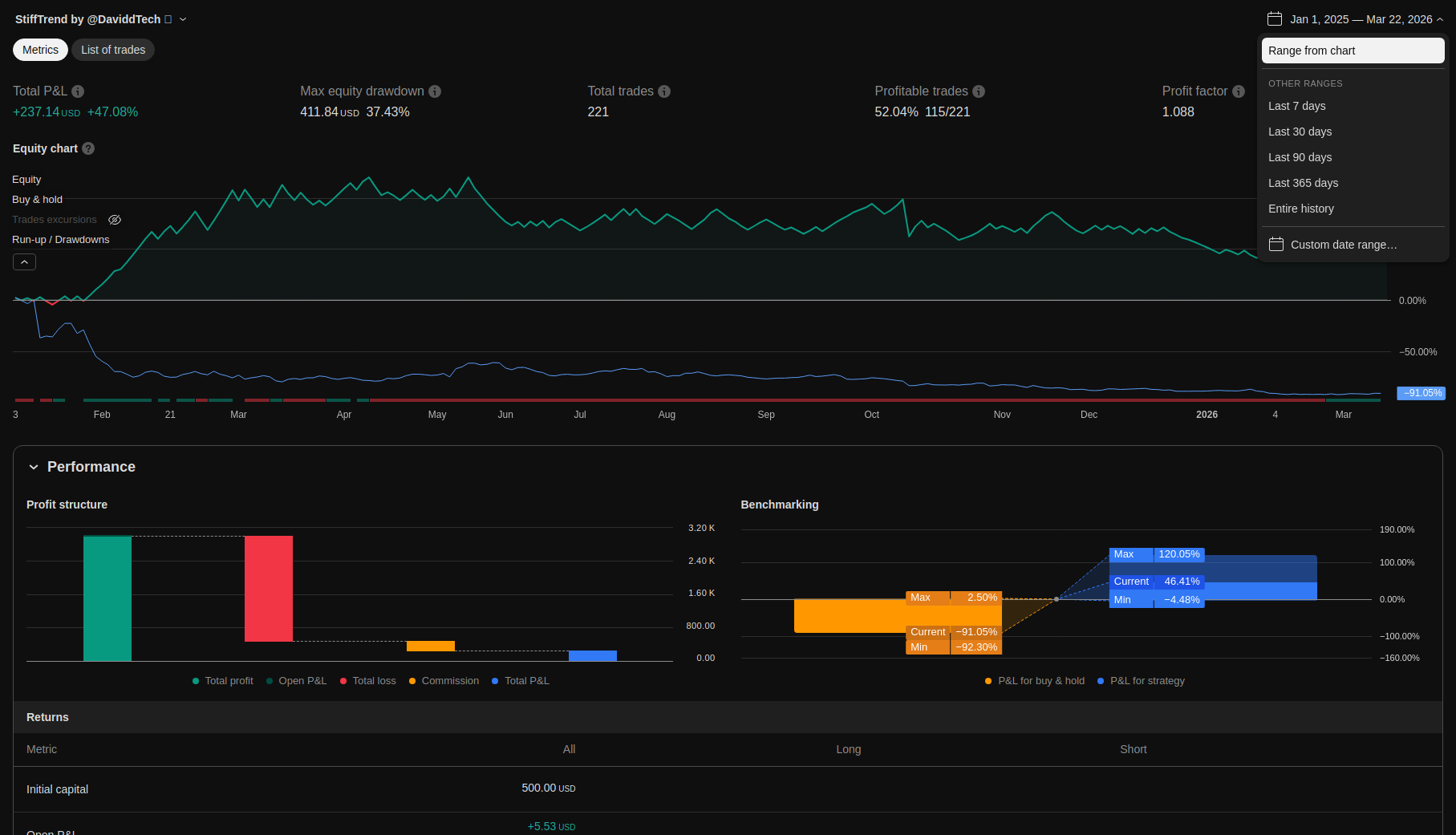Toggle the Run-up / Drawdowns series
The image size is (1456, 835).
coord(60,240)
